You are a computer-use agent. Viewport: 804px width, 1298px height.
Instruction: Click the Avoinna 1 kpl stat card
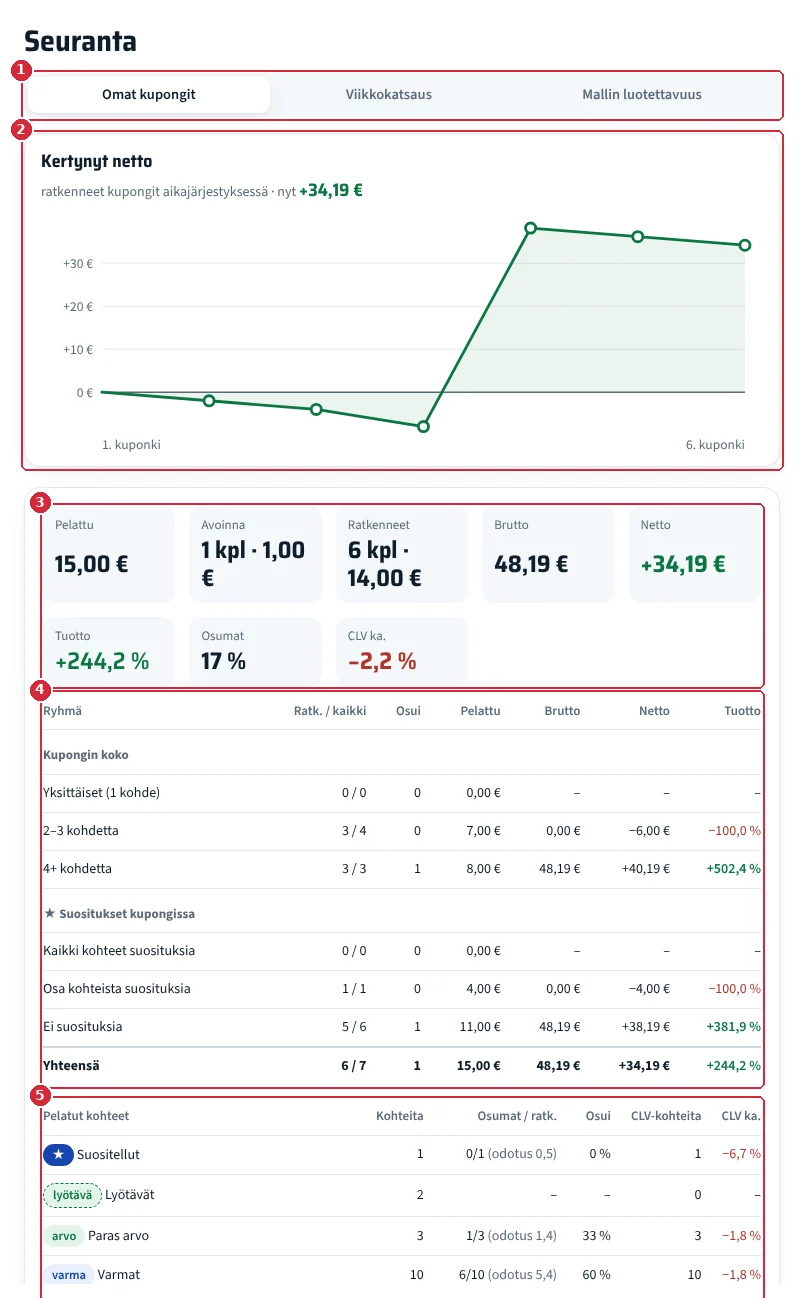[255, 554]
